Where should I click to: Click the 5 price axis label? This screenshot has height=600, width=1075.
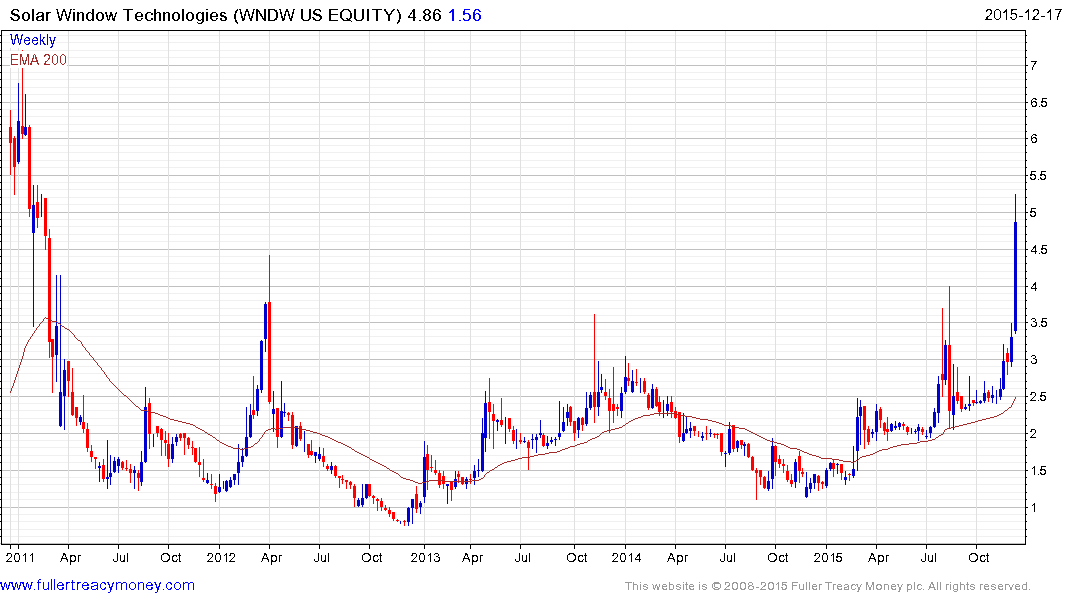click(x=1033, y=213)
